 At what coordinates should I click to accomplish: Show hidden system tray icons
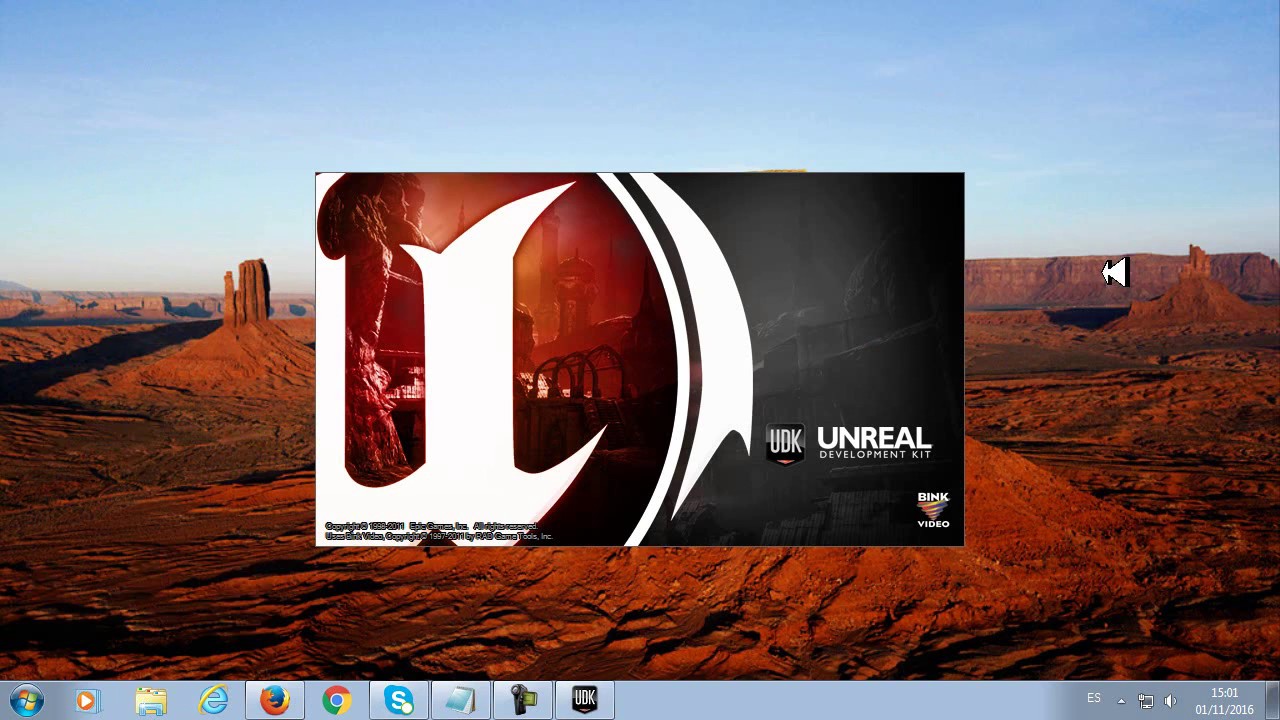tap(1121, 701)
